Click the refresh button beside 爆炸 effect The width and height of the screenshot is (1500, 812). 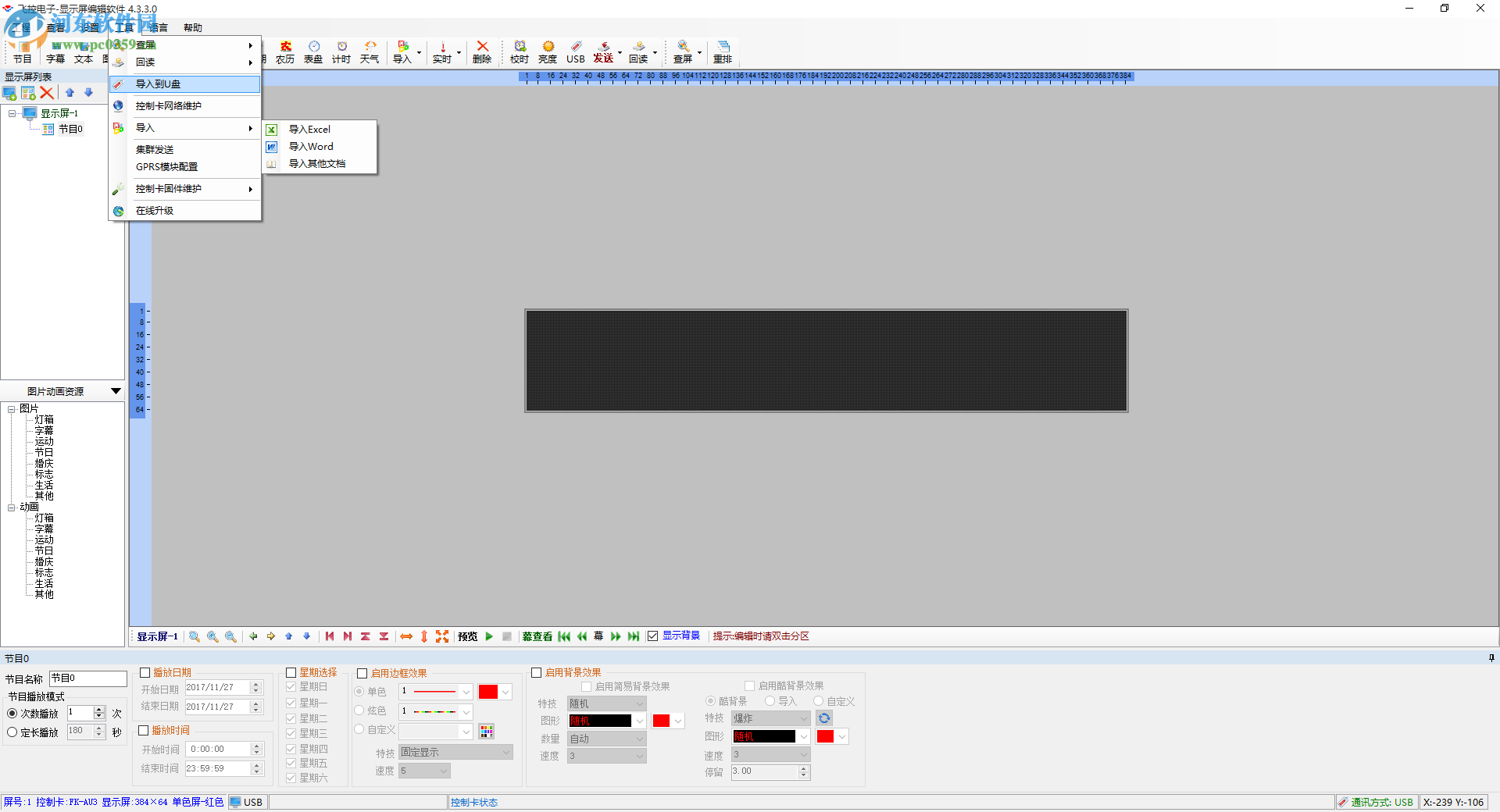824,718
